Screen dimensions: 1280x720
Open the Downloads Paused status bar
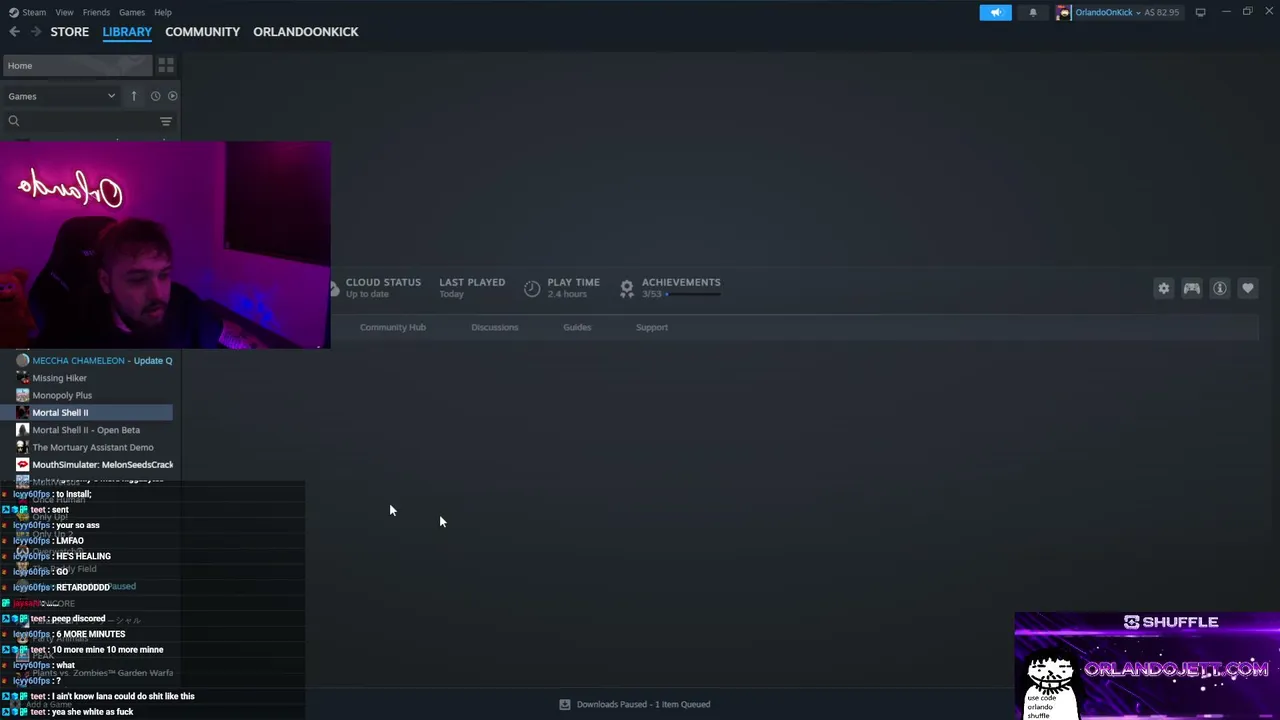[x=635, y=704]
